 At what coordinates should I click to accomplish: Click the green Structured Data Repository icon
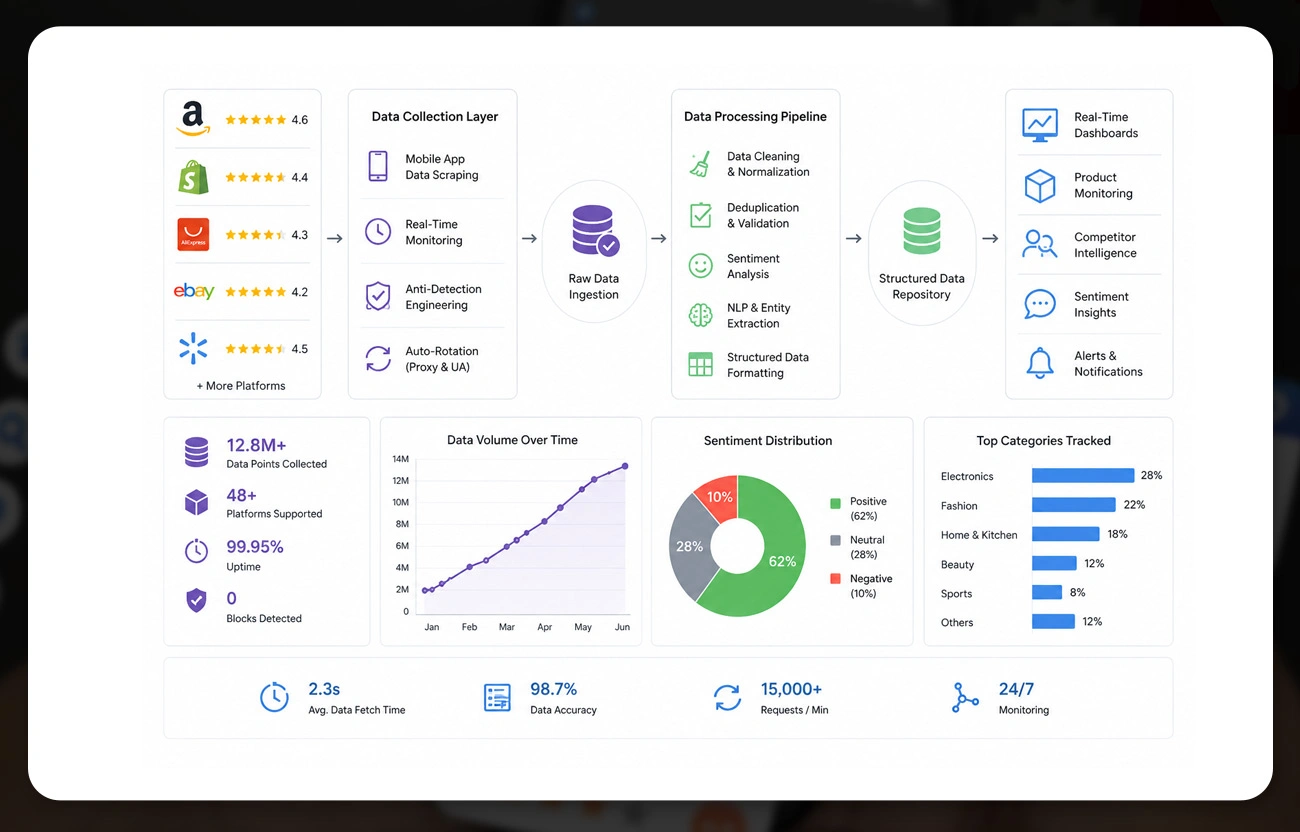[922, 231]
